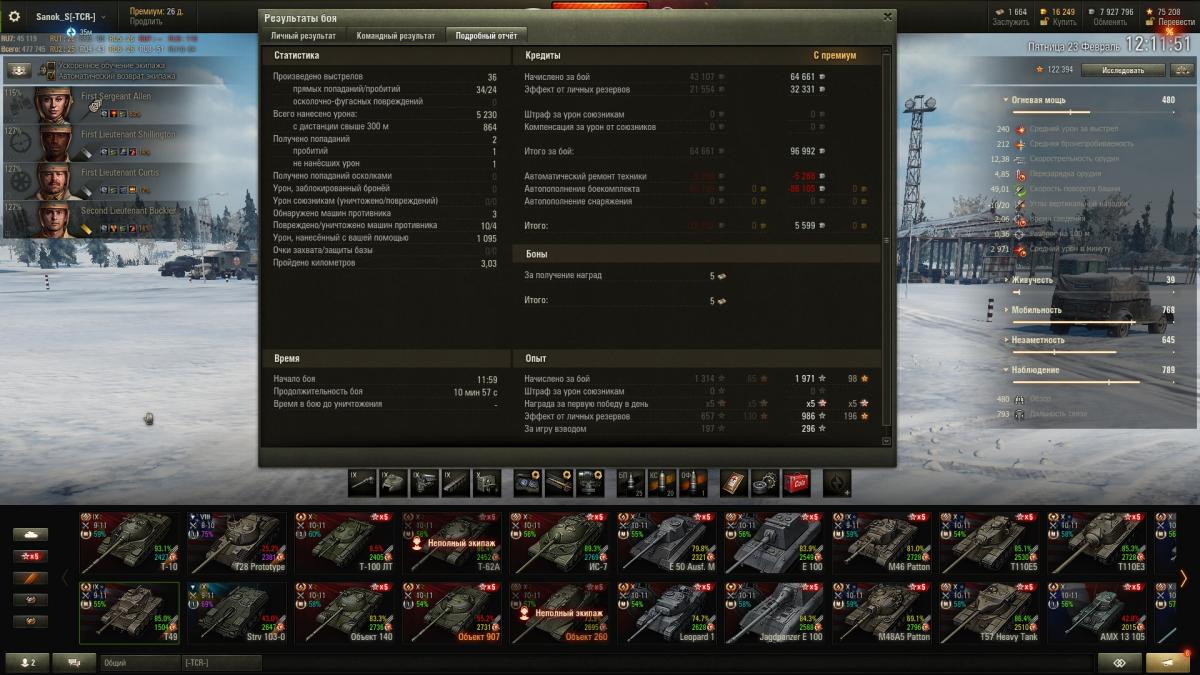This screenshot has width=1200, height=675.
Task: Select the Т-62А tank
Action: (x=452, y=542)
